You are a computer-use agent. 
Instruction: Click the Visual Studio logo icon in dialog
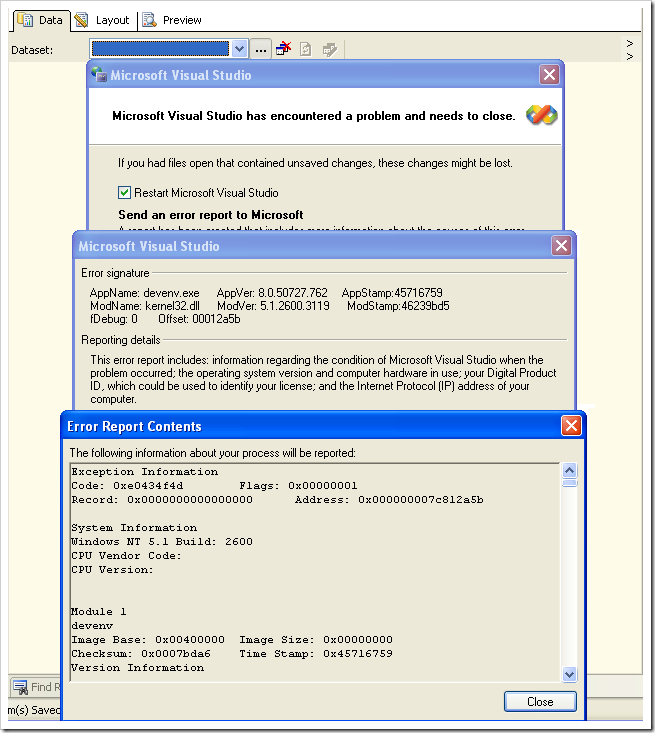541,115
